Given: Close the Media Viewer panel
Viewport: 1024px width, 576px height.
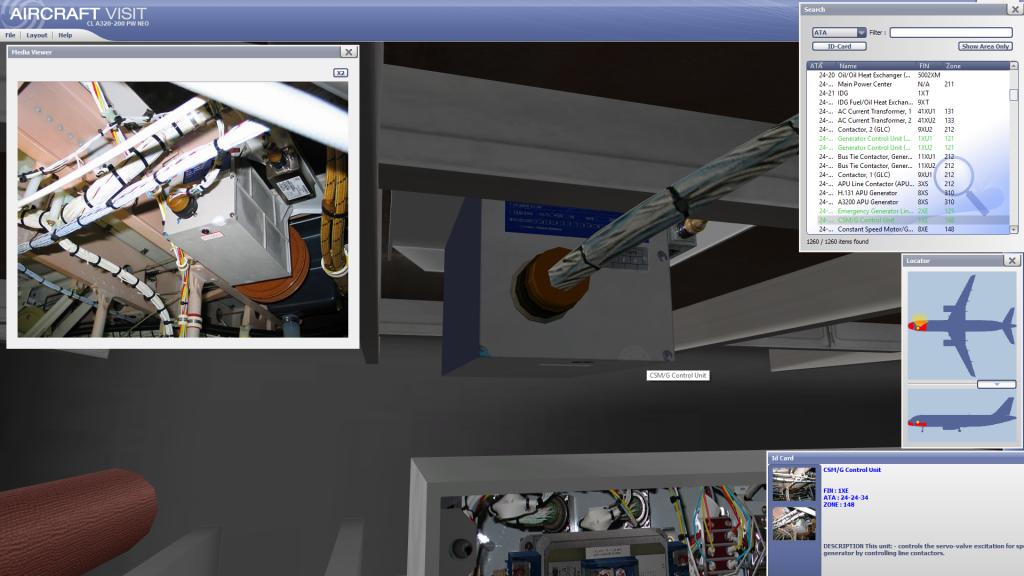Looking at the screenshot, I should [349, 52].
